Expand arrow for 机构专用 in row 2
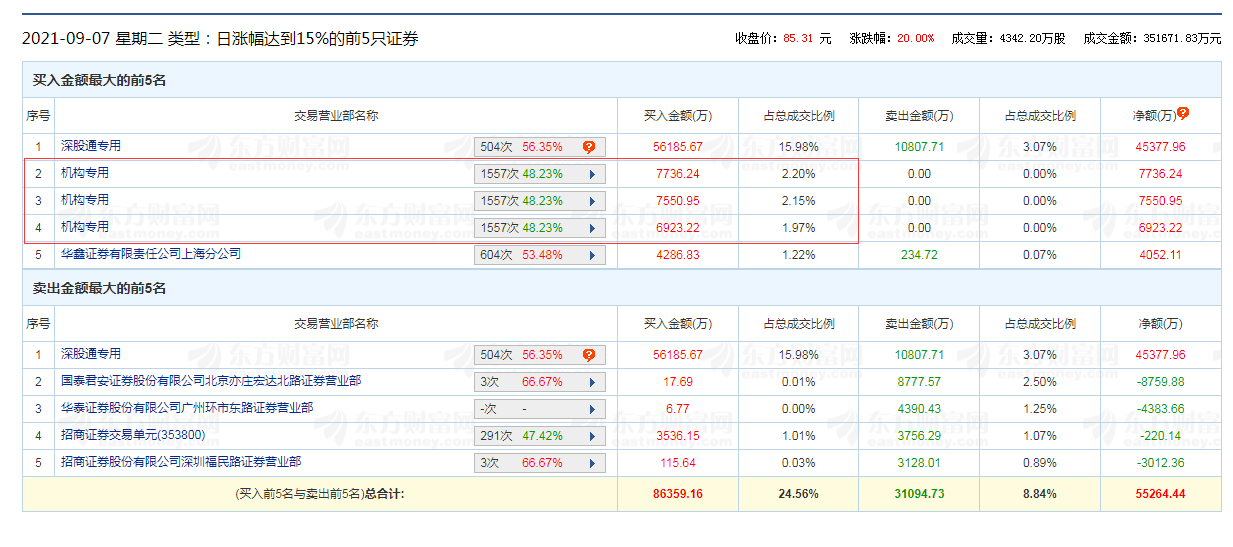The height and width of the screenshot is (547, 1233). pyautogui.click(x=592, y=174)
